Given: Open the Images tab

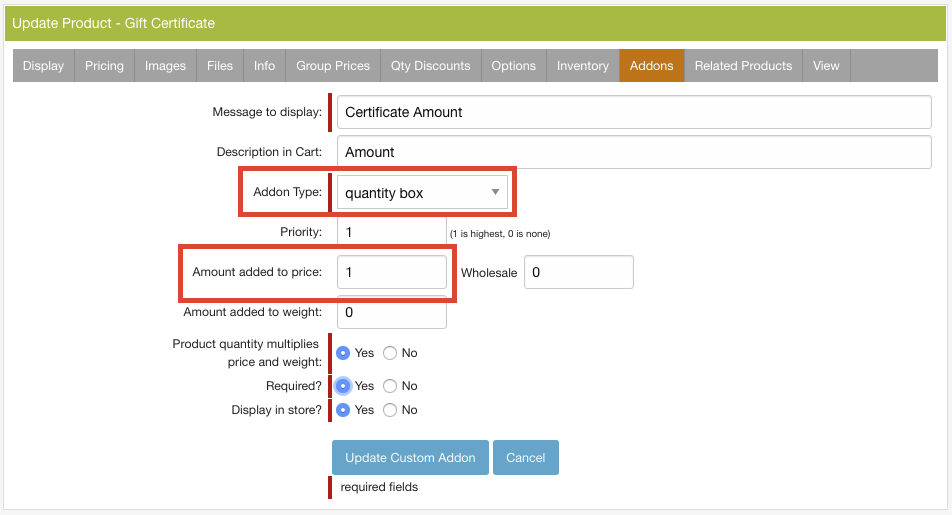Looking at the screenshot, I should pos(165,66).
